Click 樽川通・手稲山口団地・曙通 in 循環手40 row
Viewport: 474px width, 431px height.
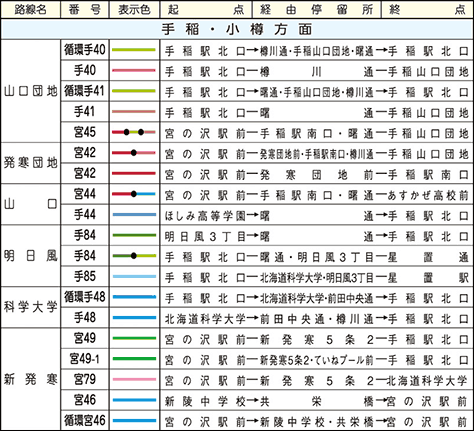(x=317, y=51)
